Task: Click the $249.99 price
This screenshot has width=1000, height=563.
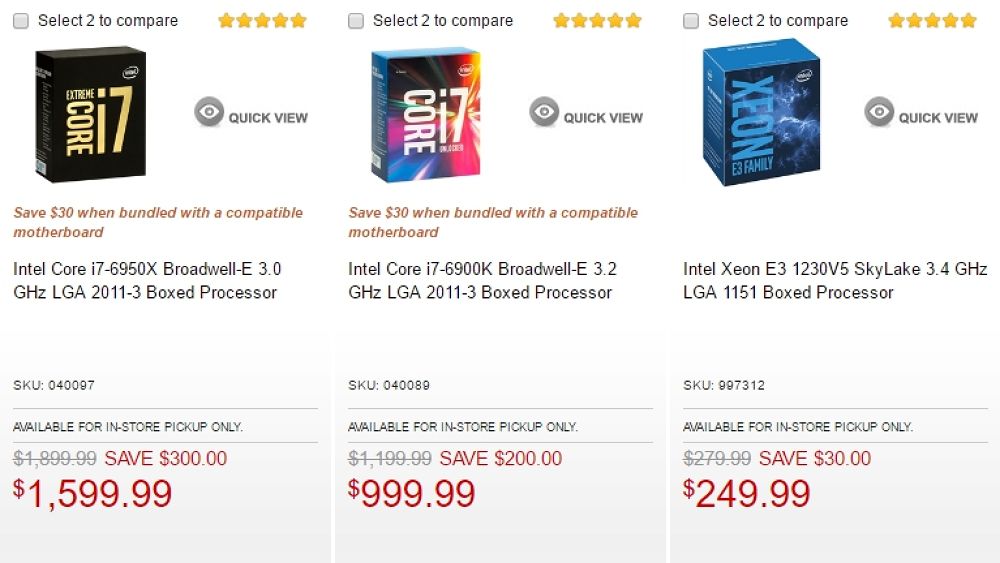Action: 747,493
